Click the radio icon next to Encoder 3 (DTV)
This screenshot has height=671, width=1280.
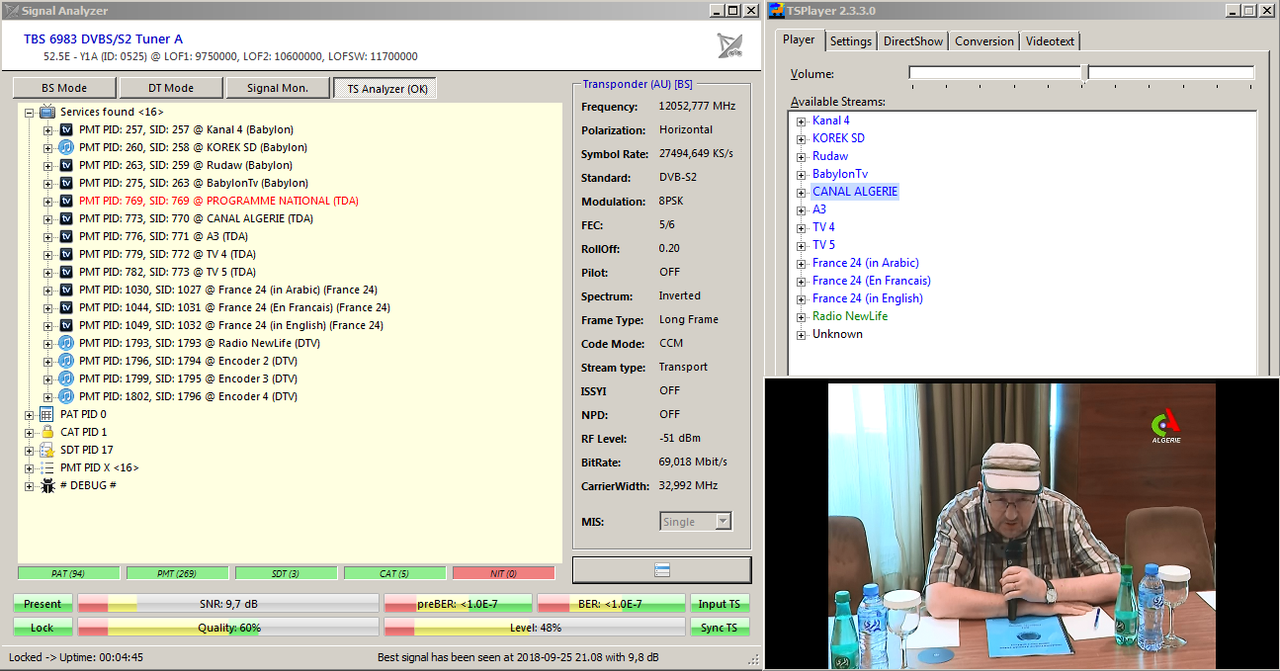(66, 378)
